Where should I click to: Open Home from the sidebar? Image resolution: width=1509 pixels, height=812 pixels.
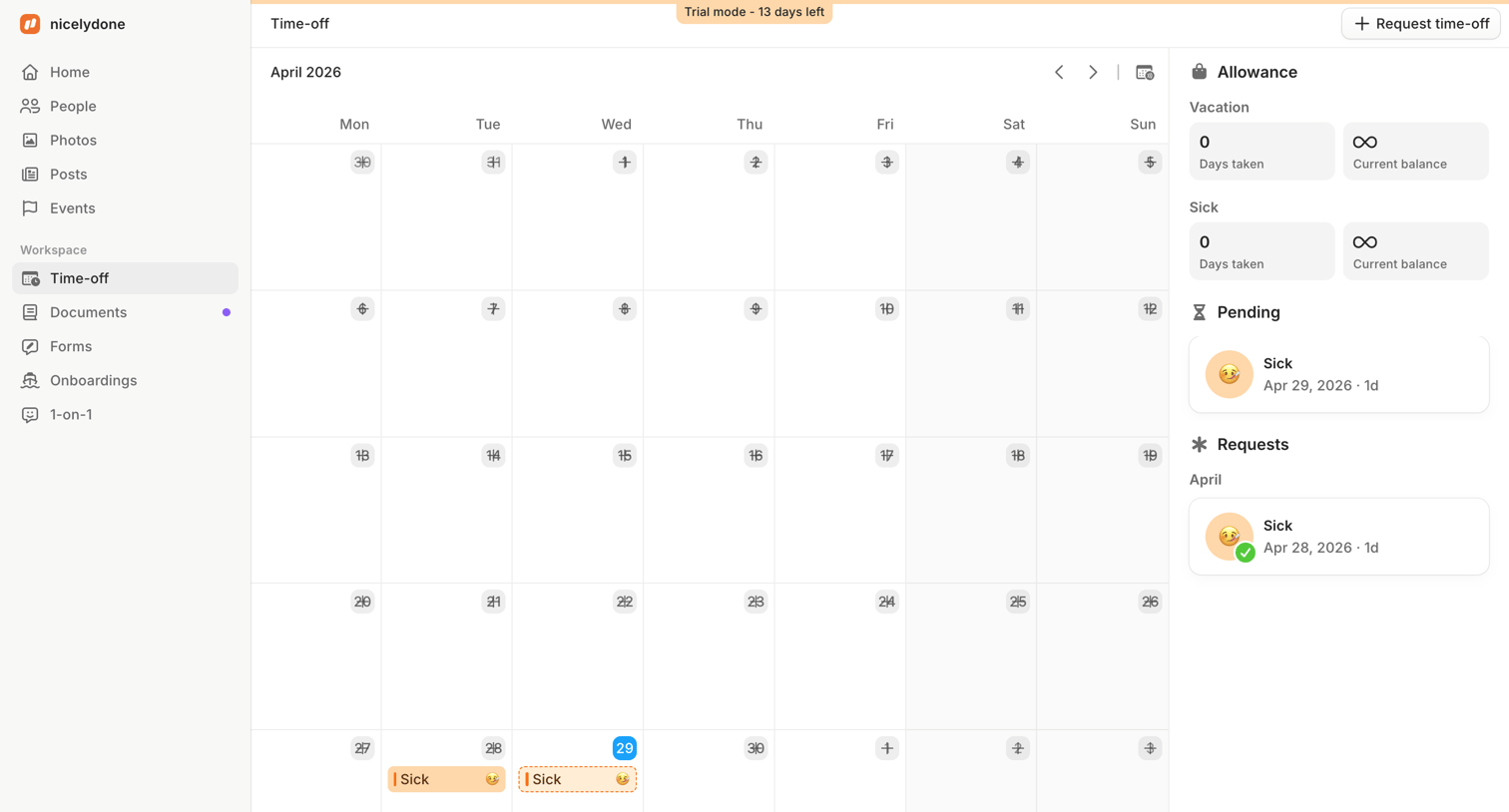125,72
